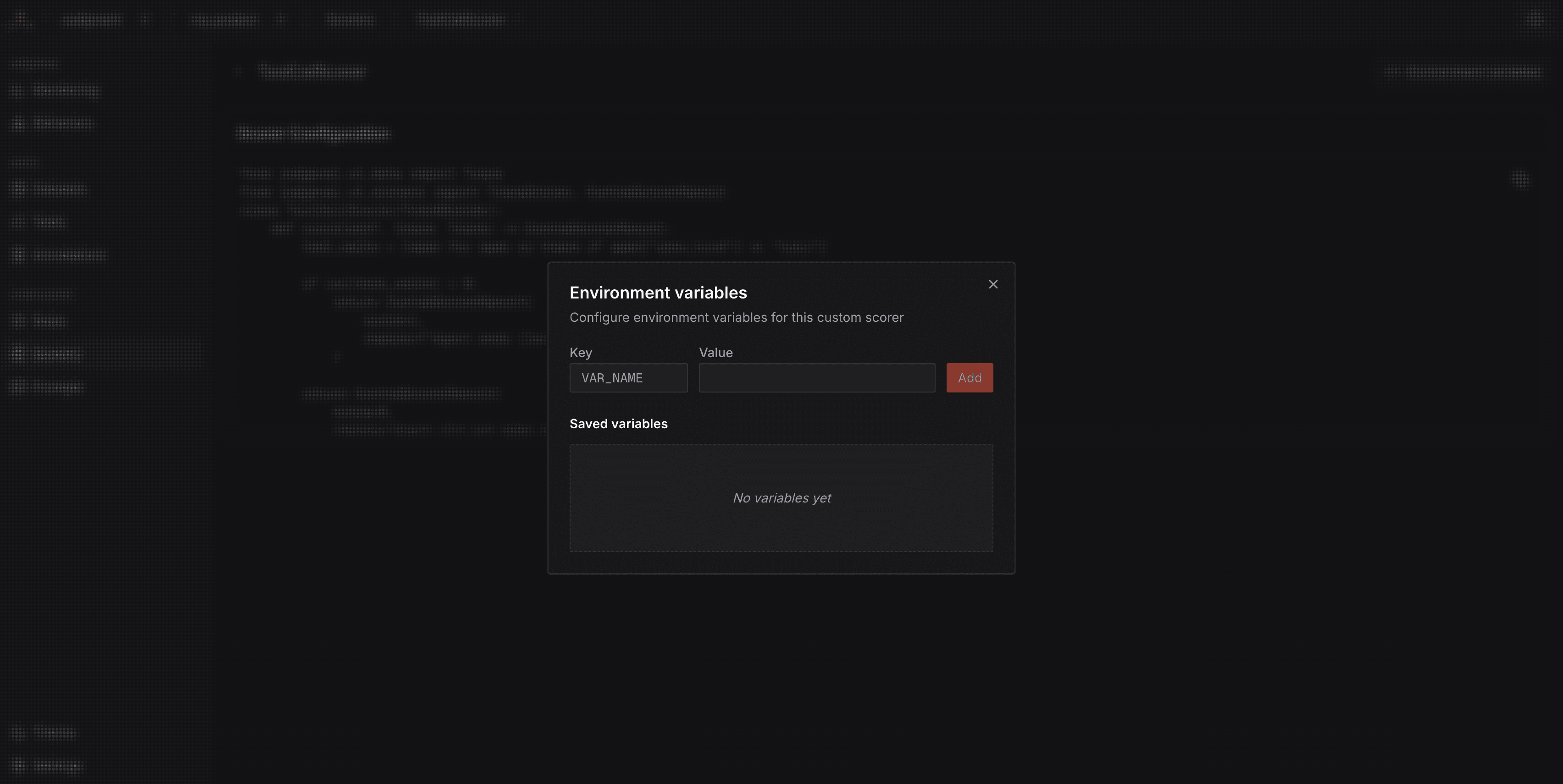The width and height of the screenshot is (1563, 784).
Task: Select the VAR_NAME placeholder field
Action: click(x=628, y=377)
